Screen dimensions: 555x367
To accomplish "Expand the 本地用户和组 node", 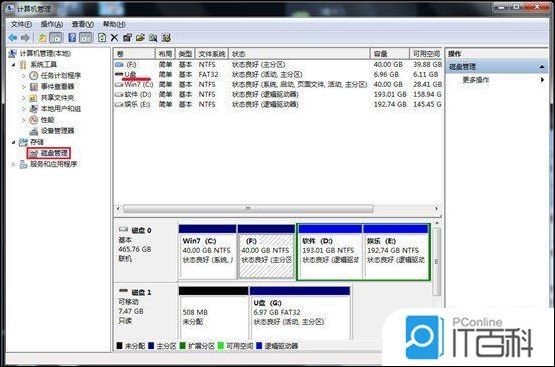I will tap(24, 109).
